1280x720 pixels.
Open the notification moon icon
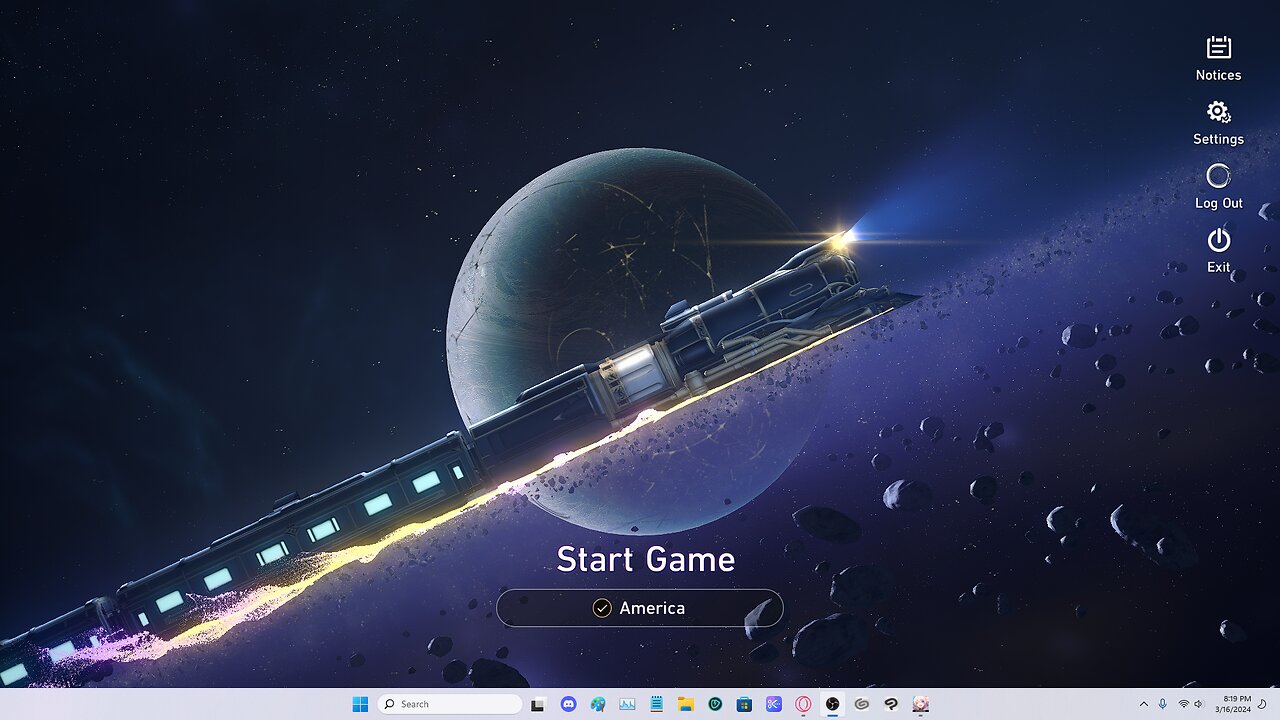coord(1262,704)
